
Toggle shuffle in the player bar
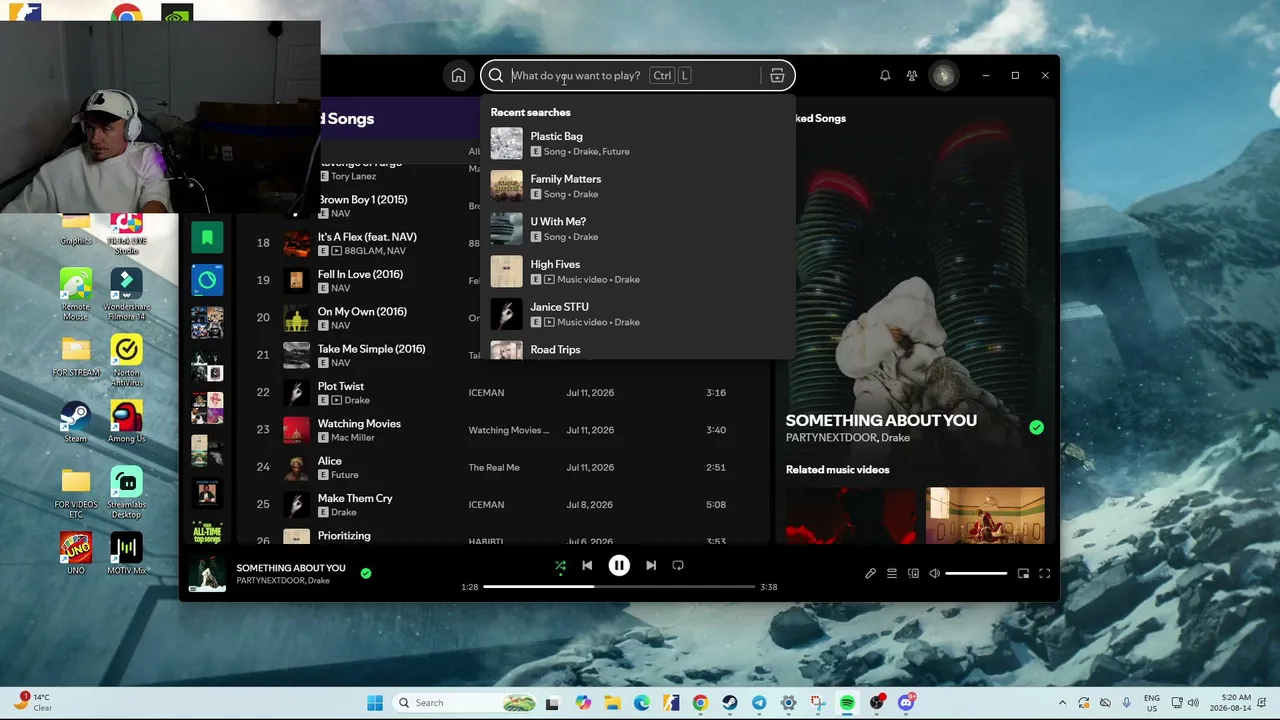coord(560,565)
